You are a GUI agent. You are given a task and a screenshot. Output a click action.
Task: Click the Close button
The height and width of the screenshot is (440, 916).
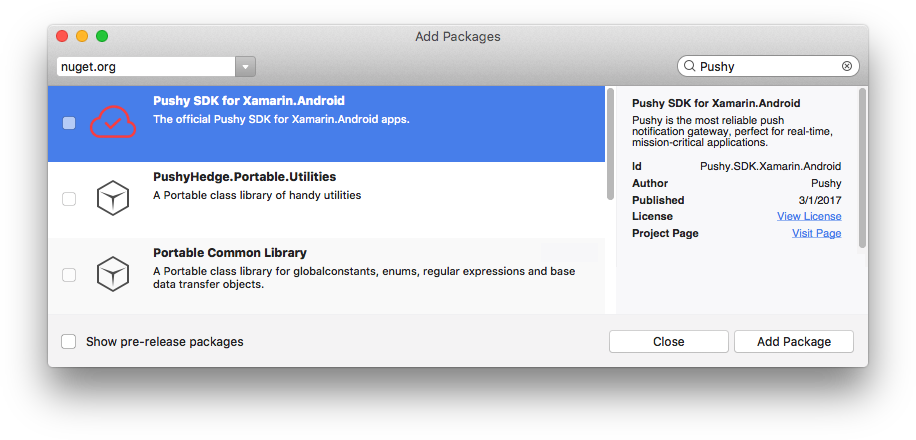pos(669,342)
